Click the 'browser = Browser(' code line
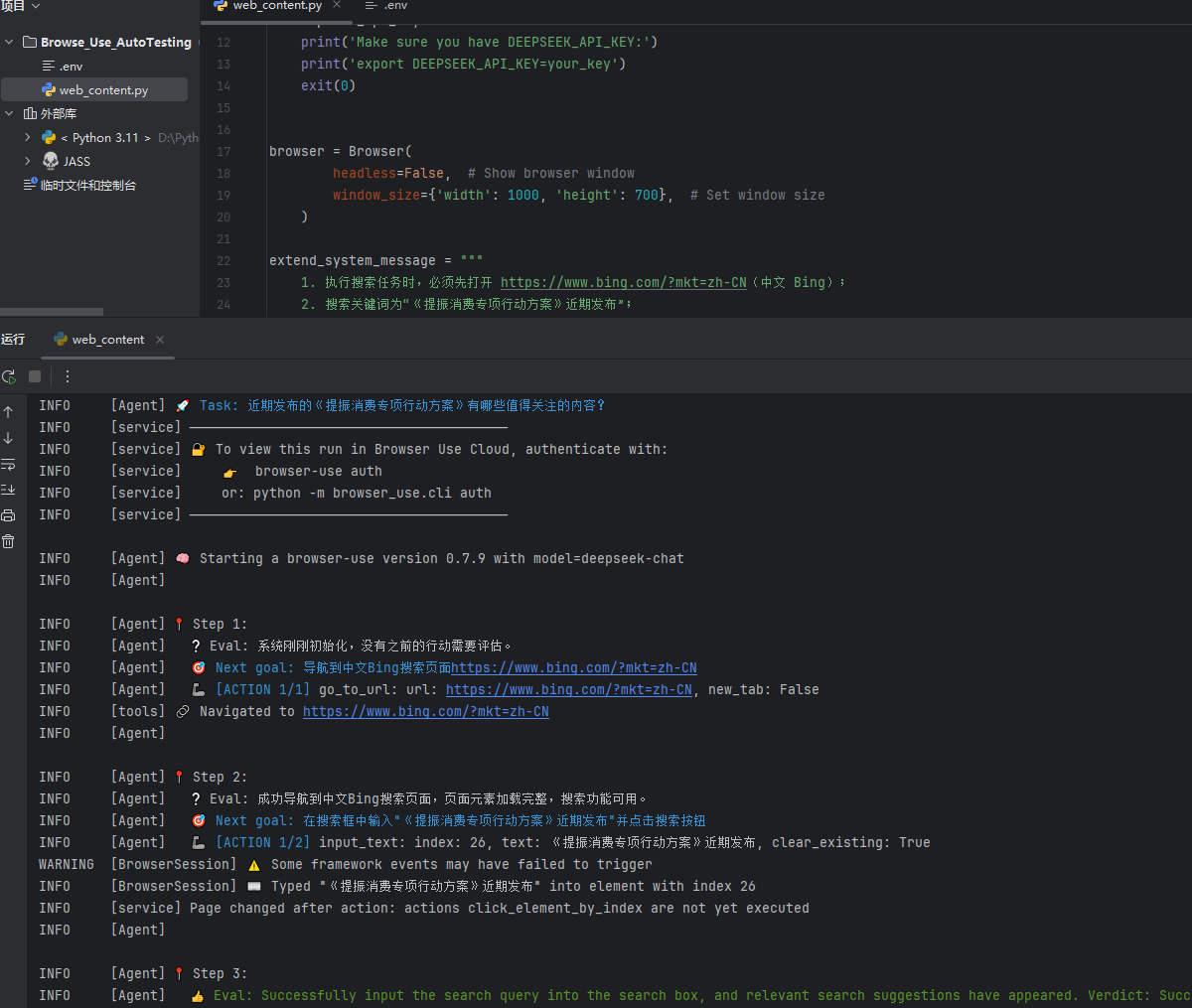The height and width of the screenshot is (1008, 1192). pyautogui.click(x=341, y=152)
